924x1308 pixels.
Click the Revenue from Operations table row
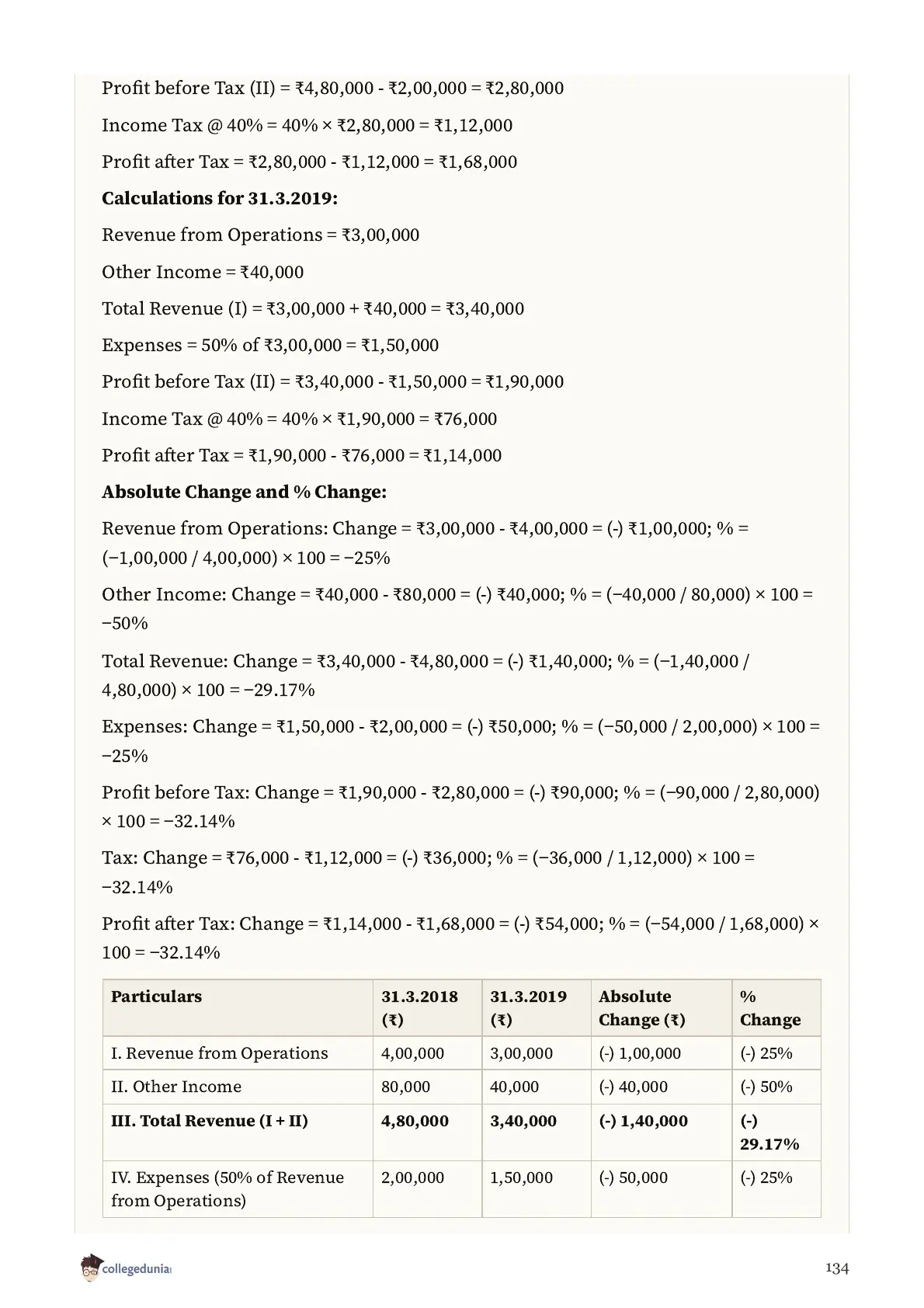coord(462,1053)
